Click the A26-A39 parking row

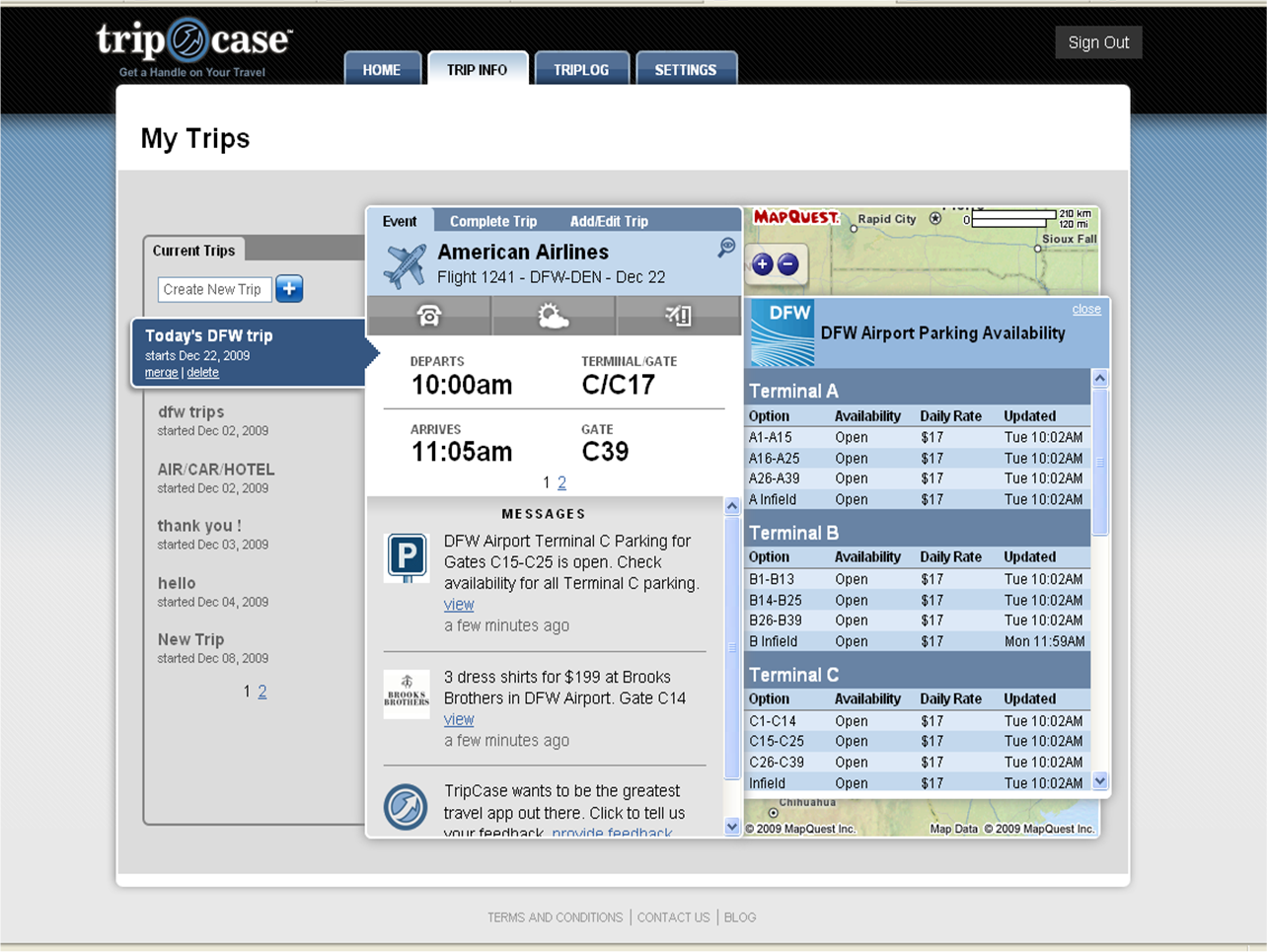(918, 478)
